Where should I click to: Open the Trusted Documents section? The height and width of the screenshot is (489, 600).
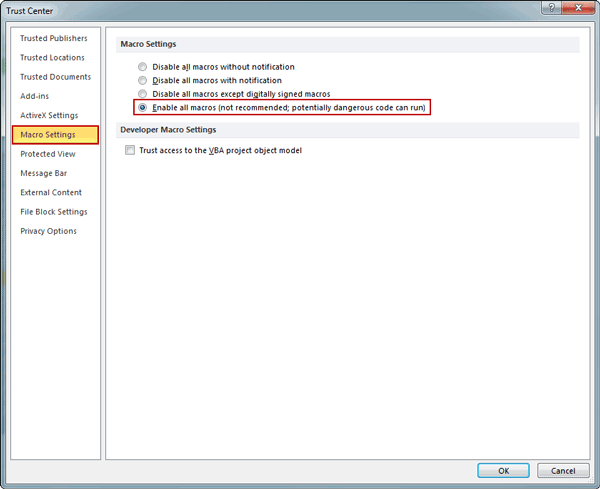click(x=55, y=77)
